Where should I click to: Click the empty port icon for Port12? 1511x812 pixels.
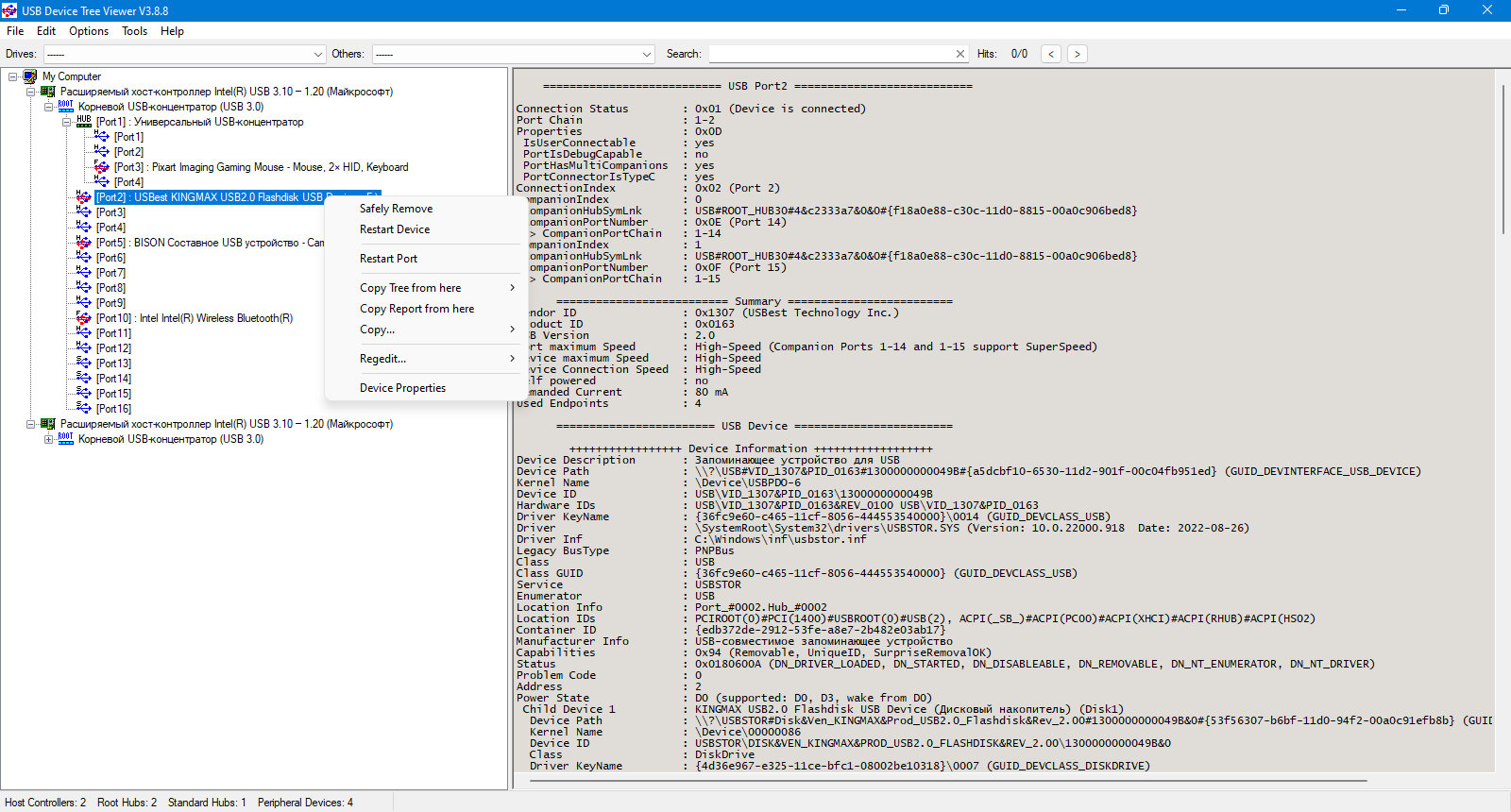(84, 348)
